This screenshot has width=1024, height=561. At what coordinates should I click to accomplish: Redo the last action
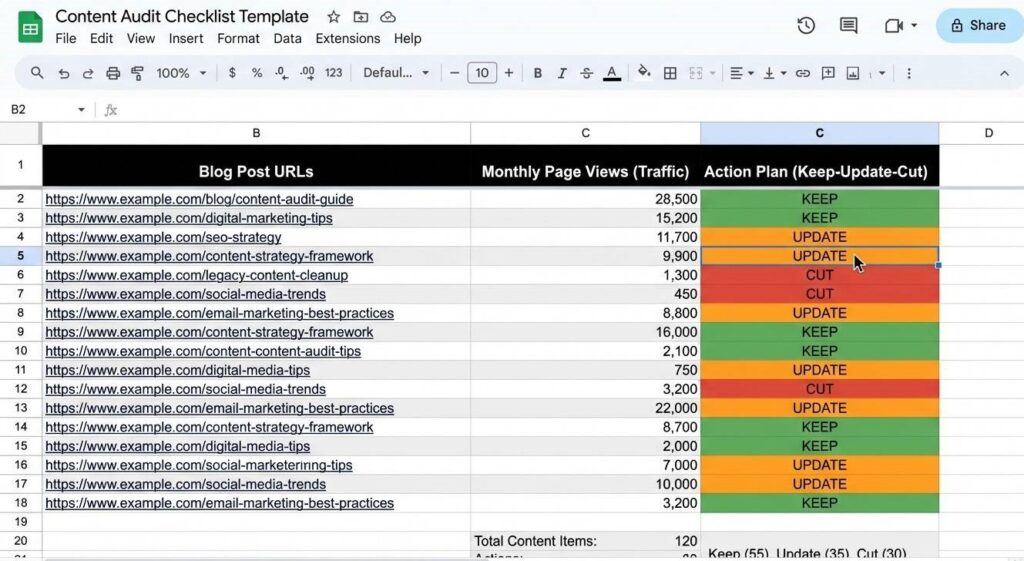(88, 73)
